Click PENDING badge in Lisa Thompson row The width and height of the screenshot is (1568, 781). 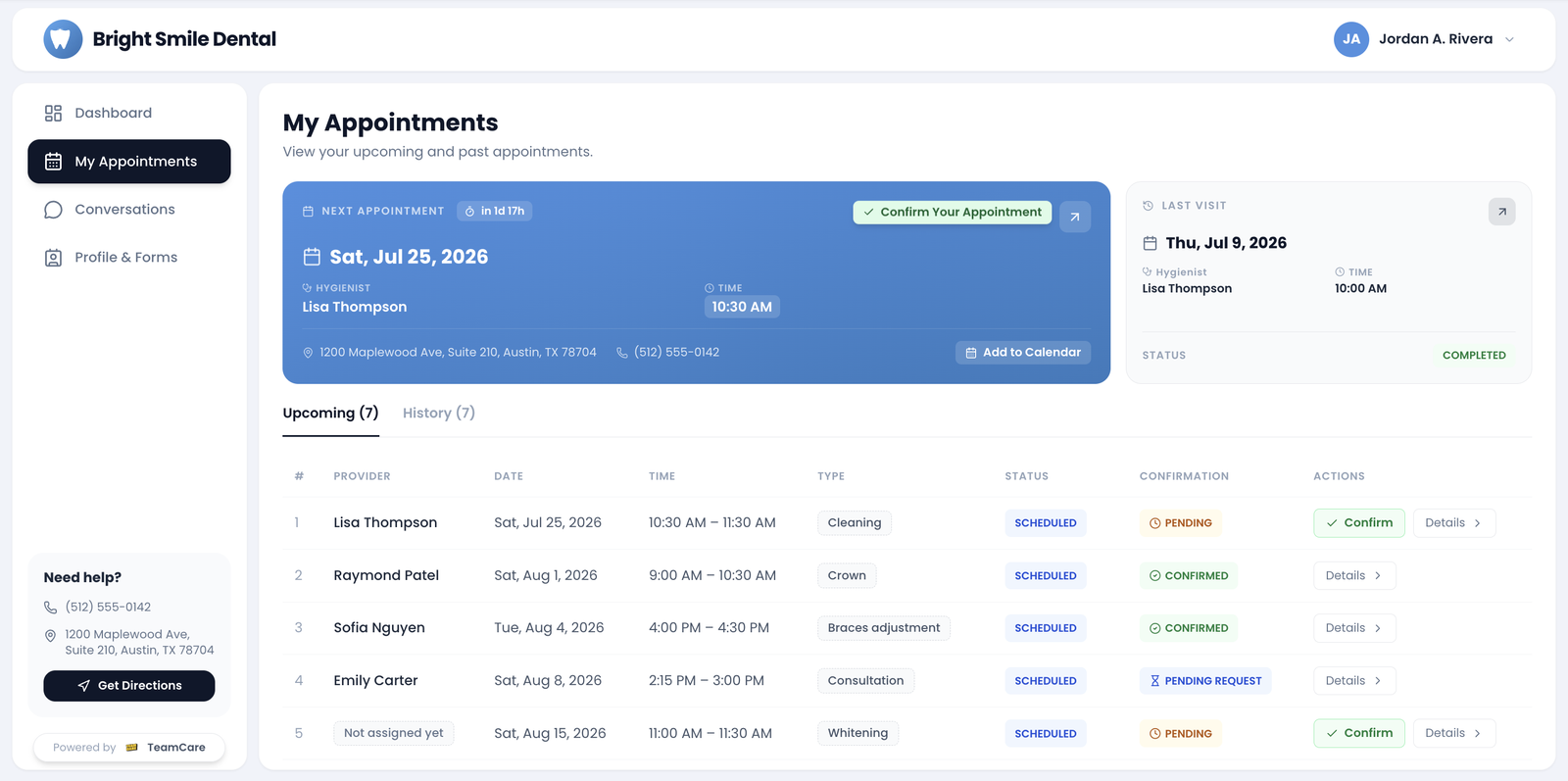pyautogui.click(x=1181, y=523)
